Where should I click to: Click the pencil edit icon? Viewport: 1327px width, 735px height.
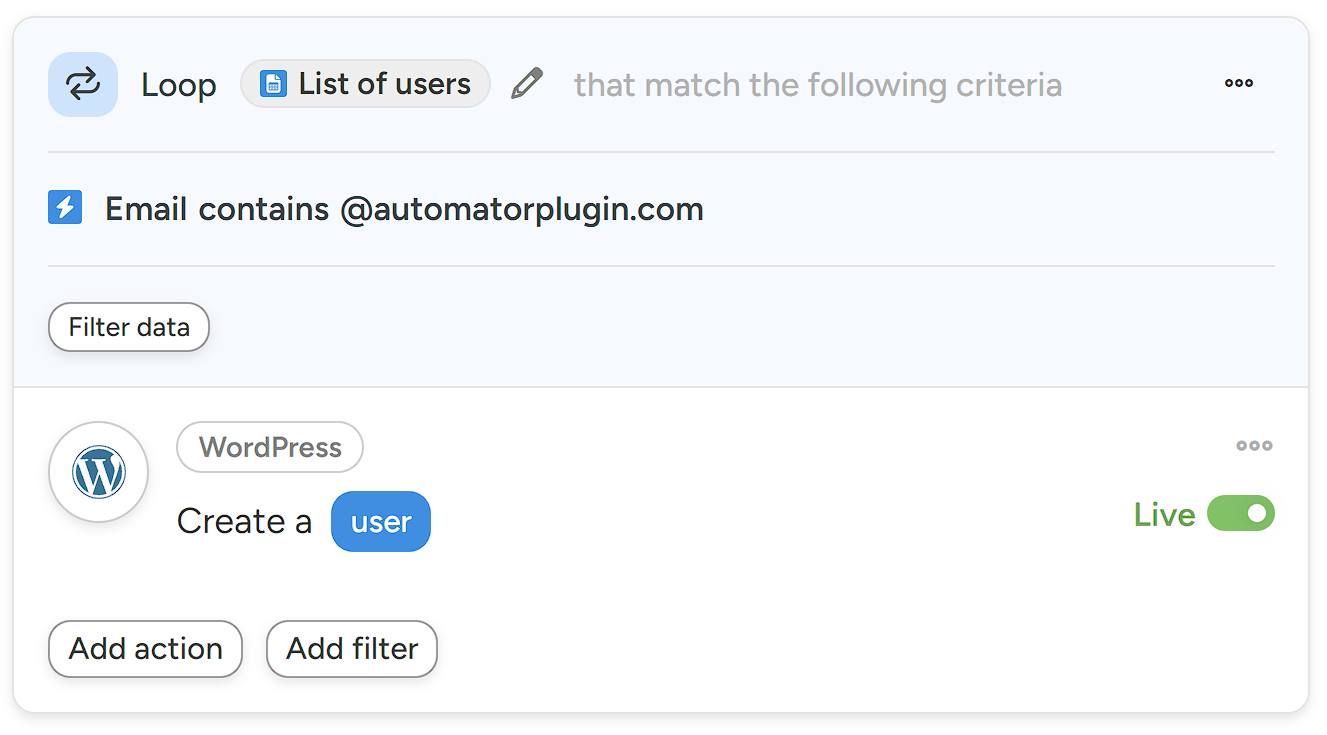point(527,83)
